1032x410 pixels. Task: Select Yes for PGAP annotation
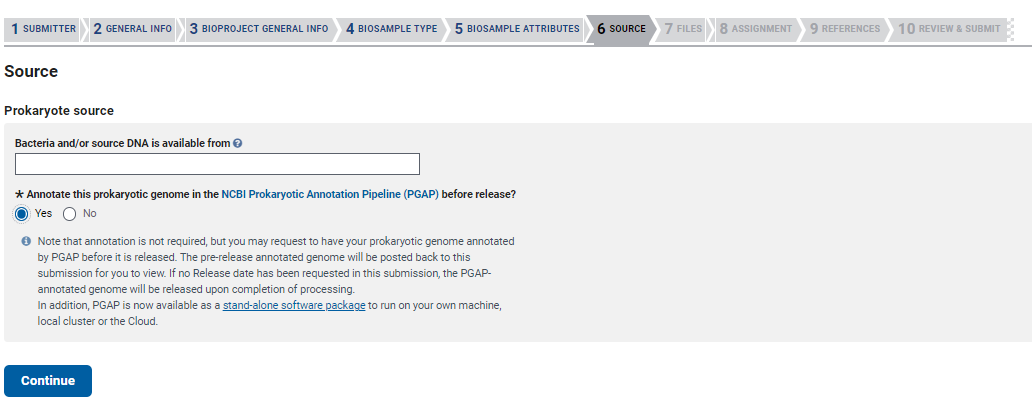22,214
